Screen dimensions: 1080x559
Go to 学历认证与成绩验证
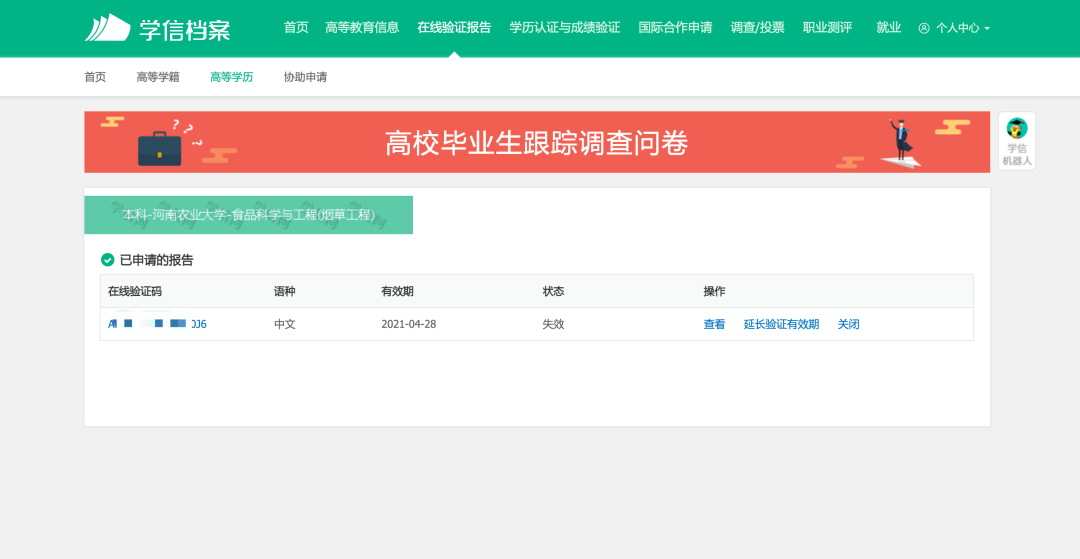point(564,28)
